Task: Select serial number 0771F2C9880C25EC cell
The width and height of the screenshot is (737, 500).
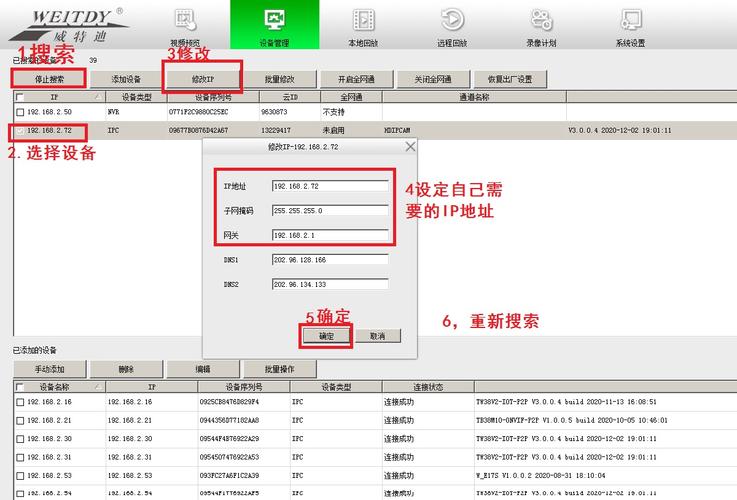Action: [198, 112]
